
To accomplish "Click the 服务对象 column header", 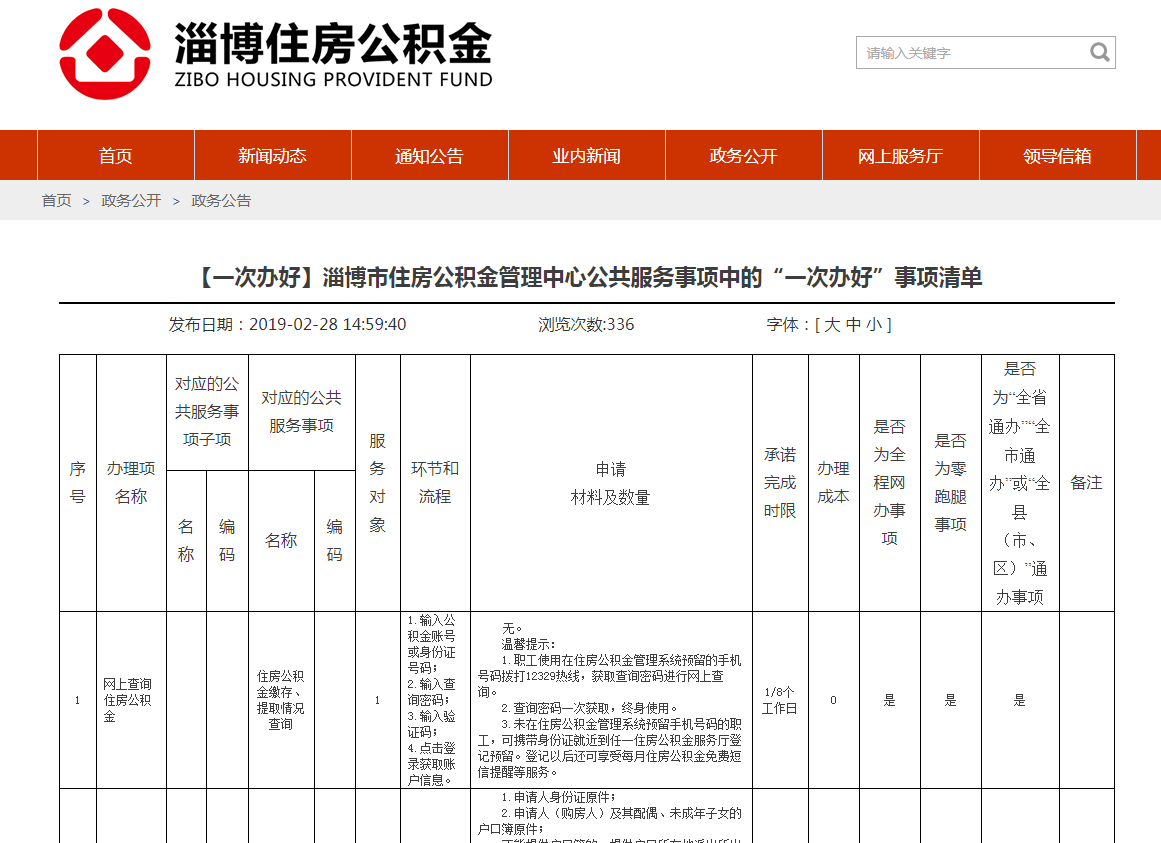I will click(378, 483).
